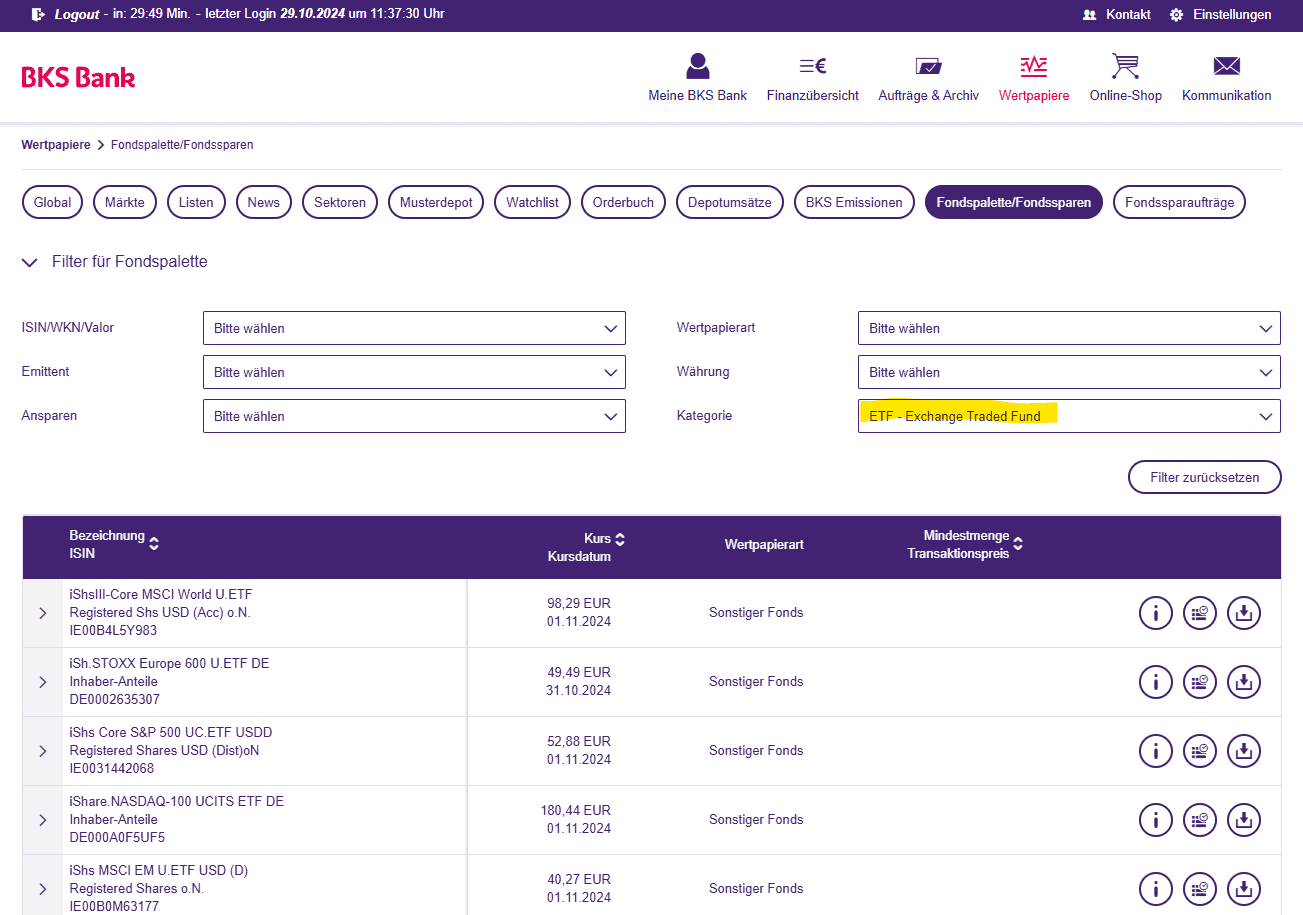Open the Ansparen dropdown
The image size is (1303, 915).
[x=414, y=416]
